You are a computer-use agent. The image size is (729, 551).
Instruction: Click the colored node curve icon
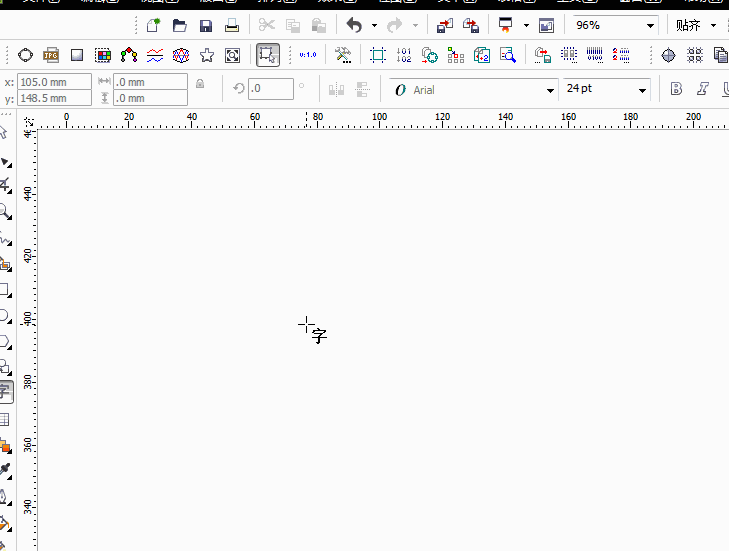click(129, 55)
